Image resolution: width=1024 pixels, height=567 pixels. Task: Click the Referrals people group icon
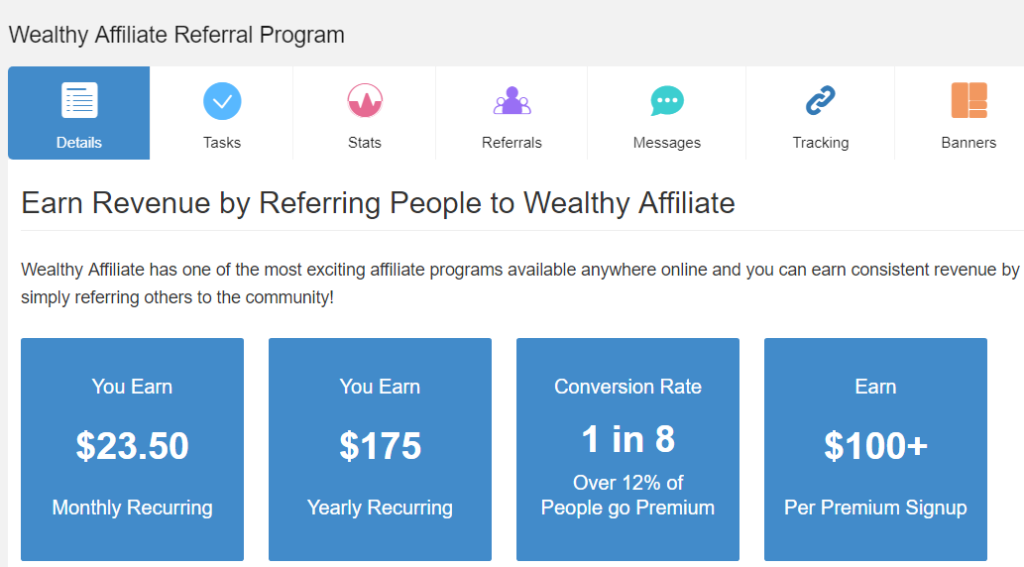tap(512, 101)
